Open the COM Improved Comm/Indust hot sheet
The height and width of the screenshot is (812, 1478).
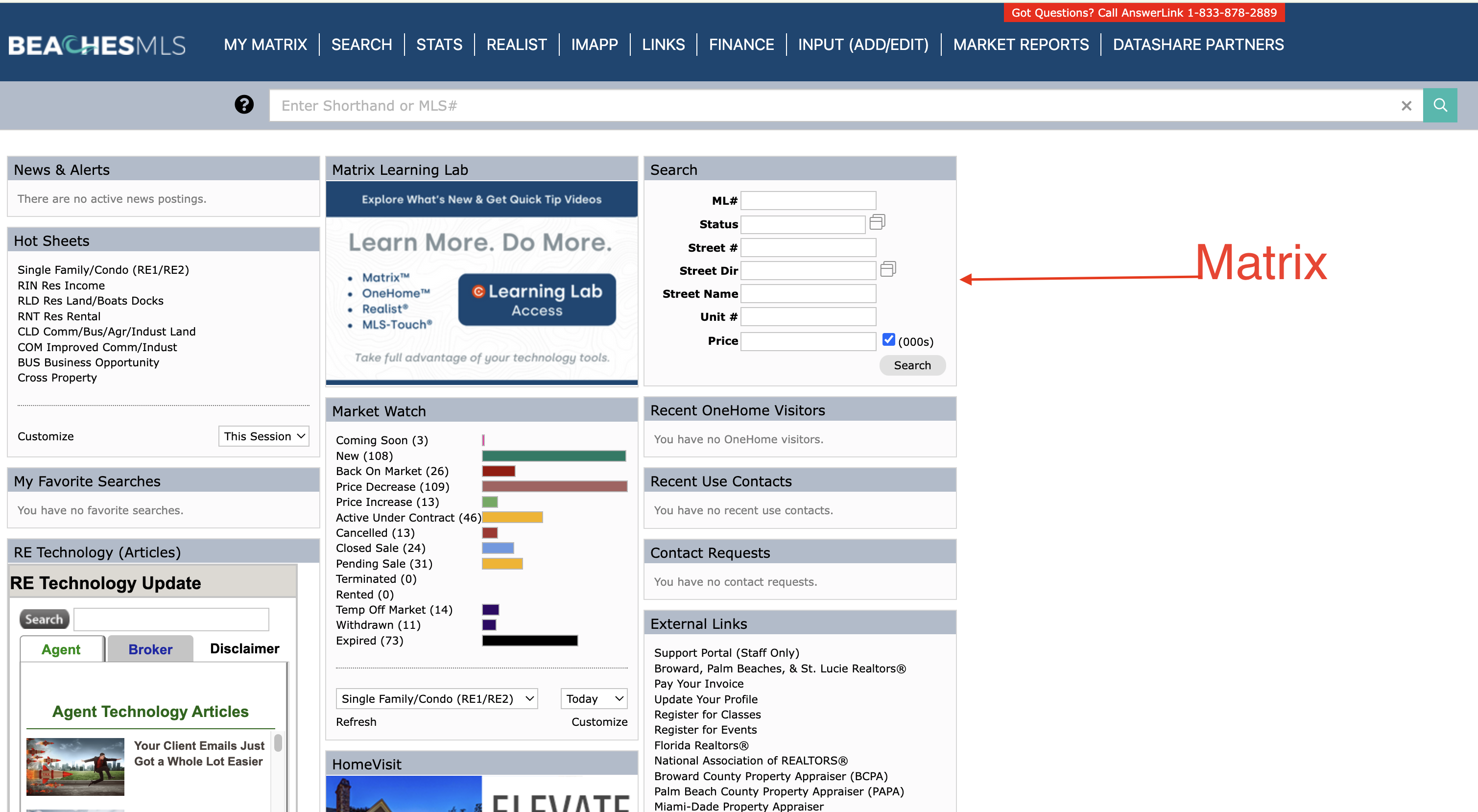97,347
